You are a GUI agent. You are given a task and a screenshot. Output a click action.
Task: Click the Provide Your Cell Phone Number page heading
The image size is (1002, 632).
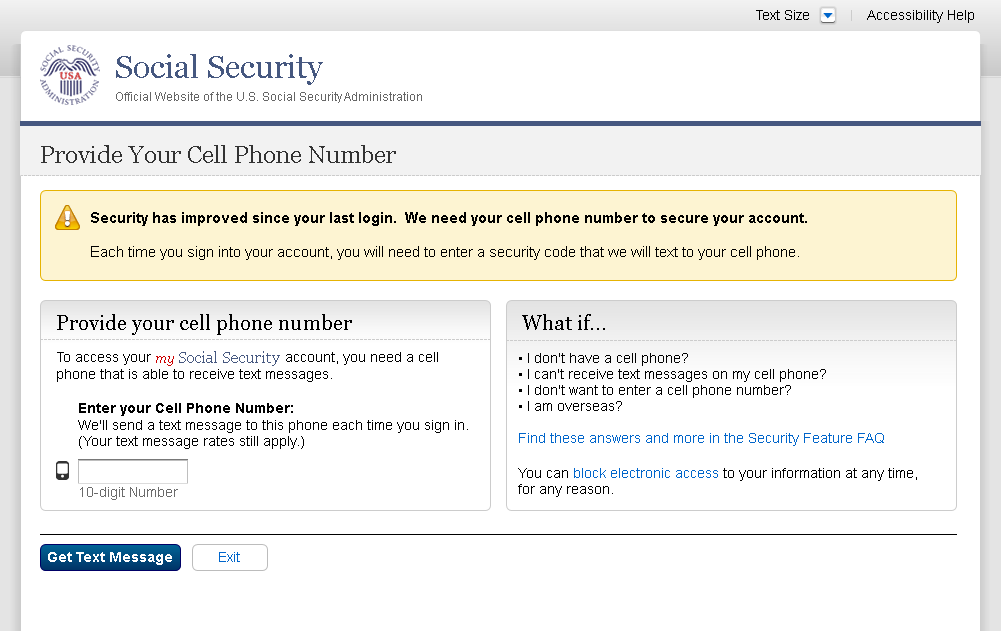point(218,155)
